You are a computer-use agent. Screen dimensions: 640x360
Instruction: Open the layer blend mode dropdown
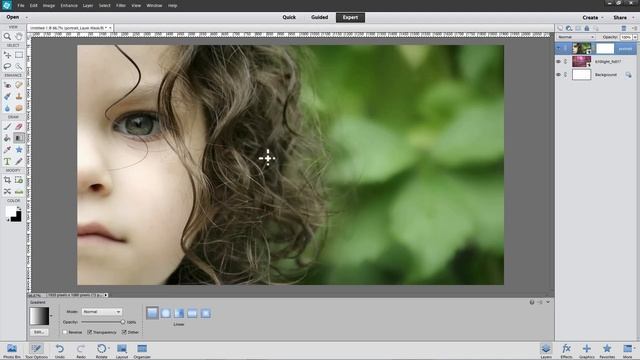tap(576, 37)
